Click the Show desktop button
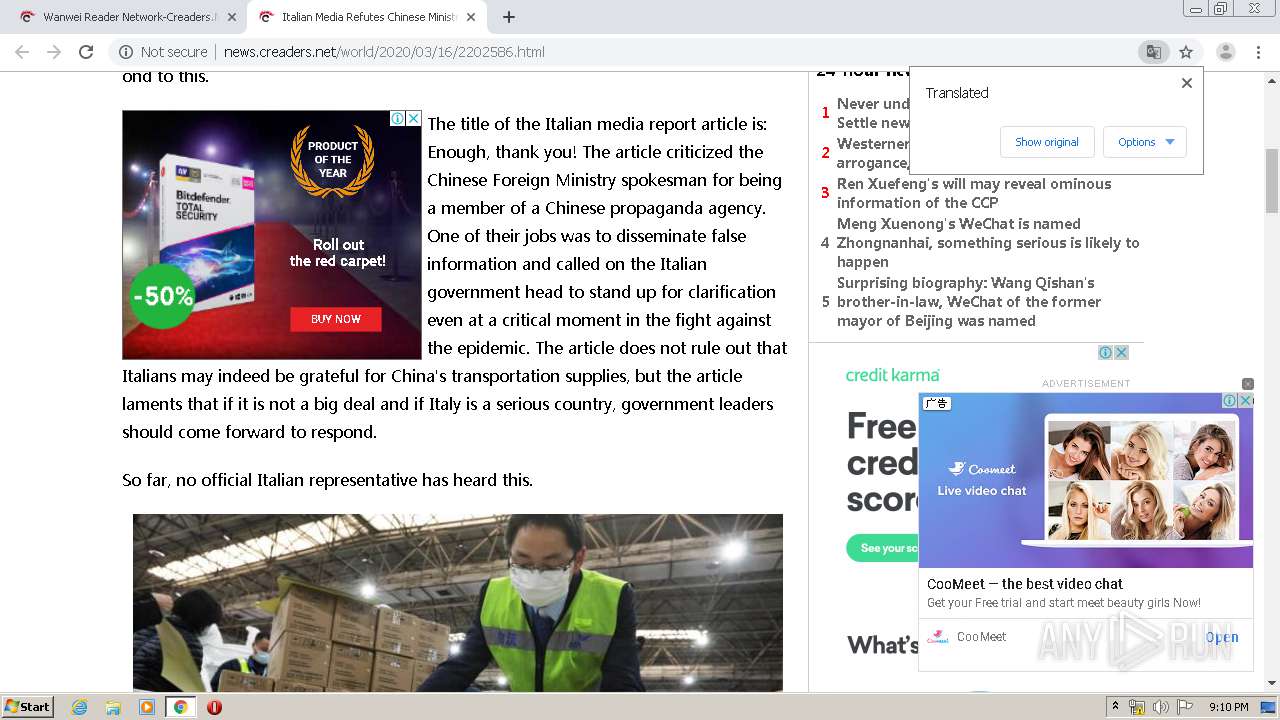The image size is (1280, 720). [x=1269, y=707]
